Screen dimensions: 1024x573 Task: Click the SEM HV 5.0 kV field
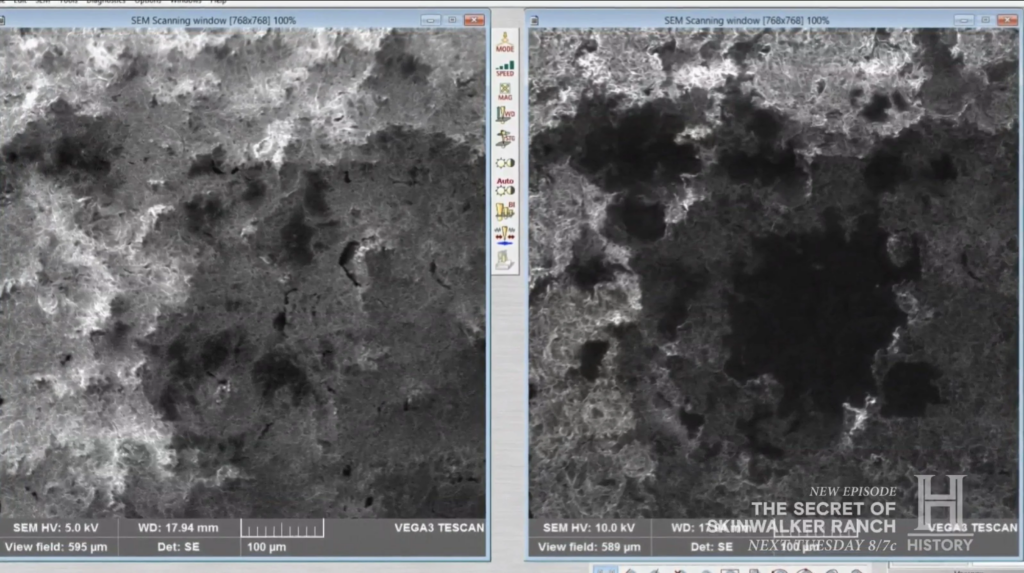(x=58, y=527)
